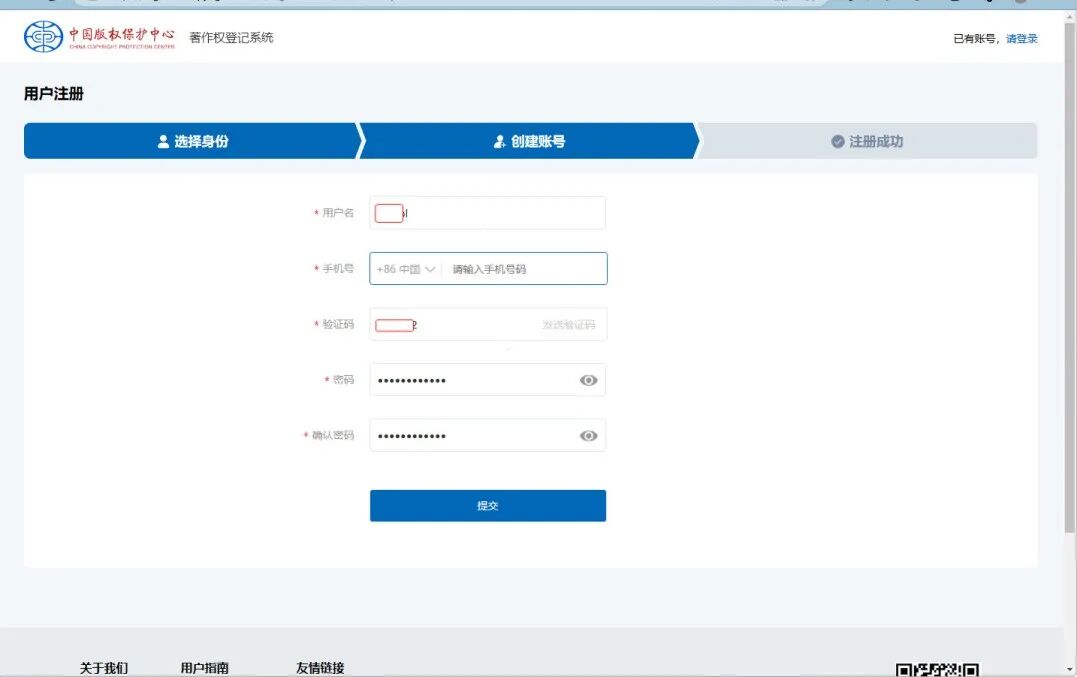Screen dimensions: 1077x677
Task: Click the red asterisk beside 手机号 label
Action: coord(318,268)
